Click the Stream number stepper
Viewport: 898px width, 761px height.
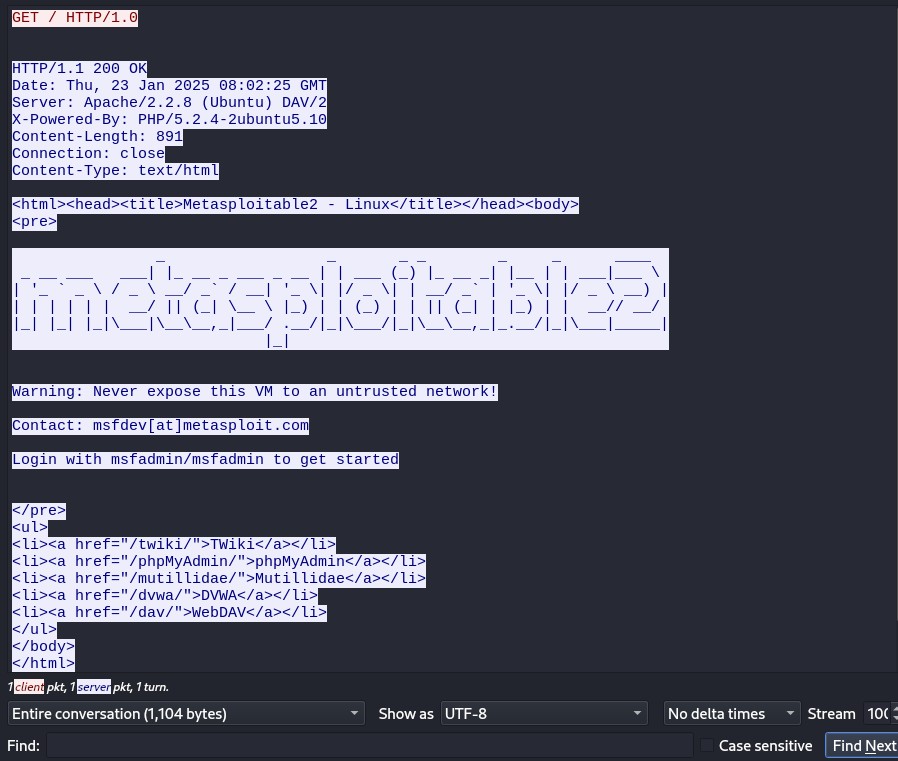coord(881,713)
